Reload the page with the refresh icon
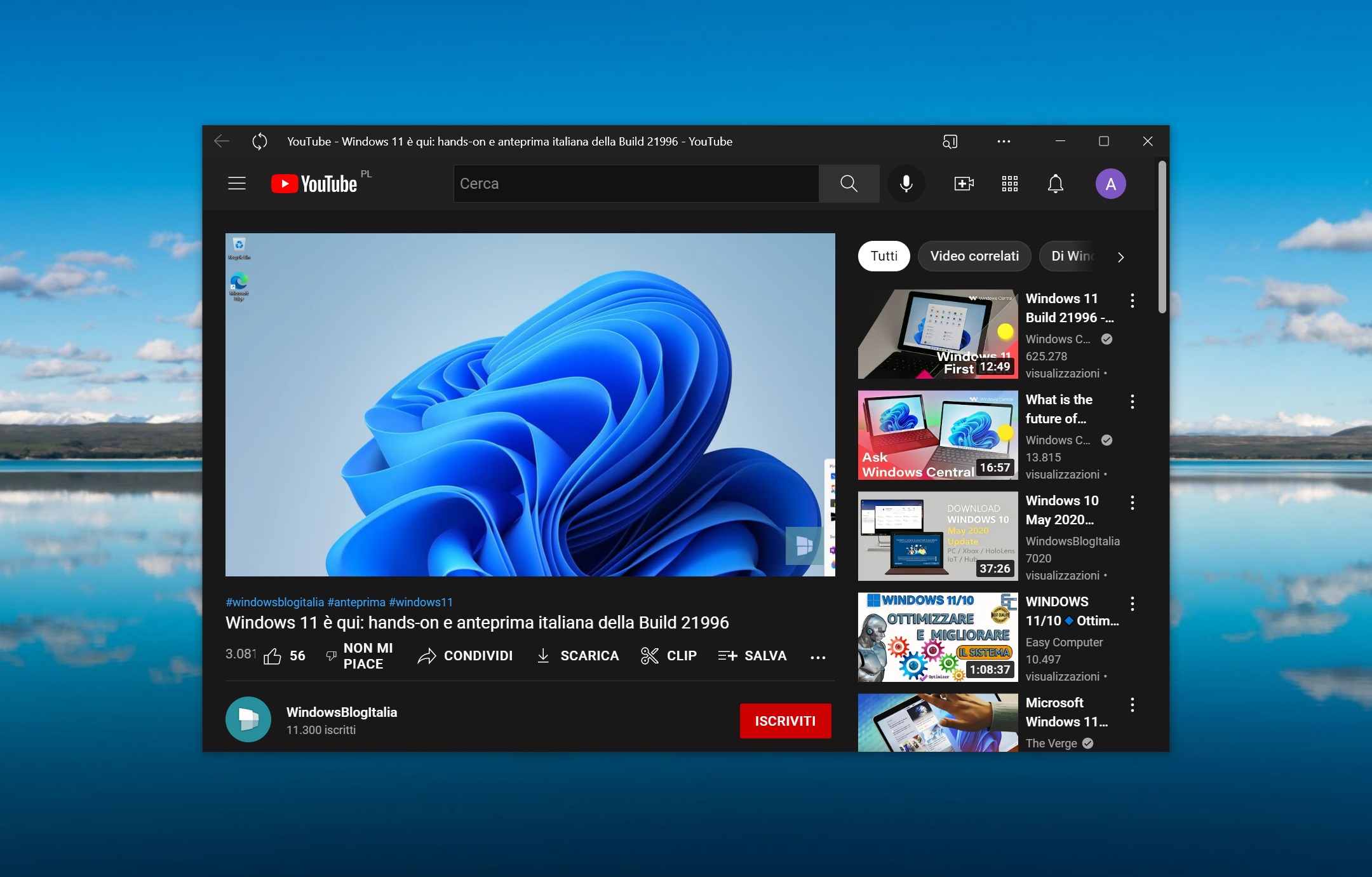 [259, 141]
